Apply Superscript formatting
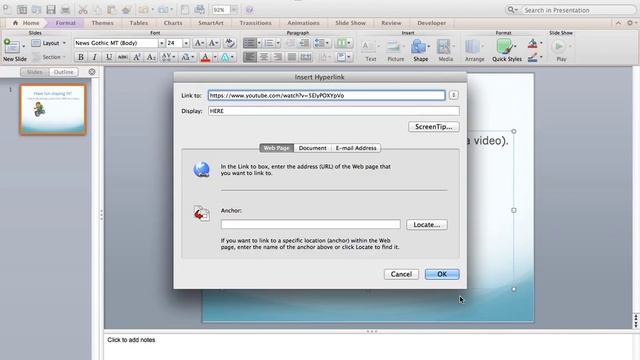This screenshot has width=640, height=360. 137,57
